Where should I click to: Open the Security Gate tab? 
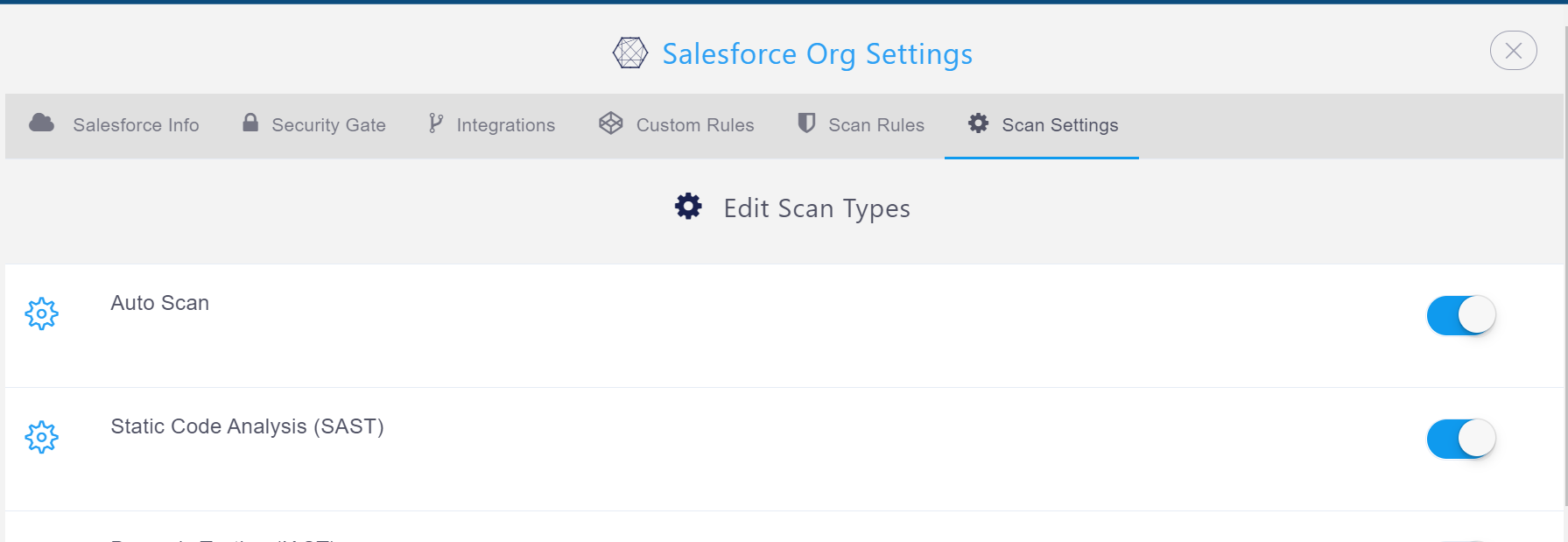314,125
